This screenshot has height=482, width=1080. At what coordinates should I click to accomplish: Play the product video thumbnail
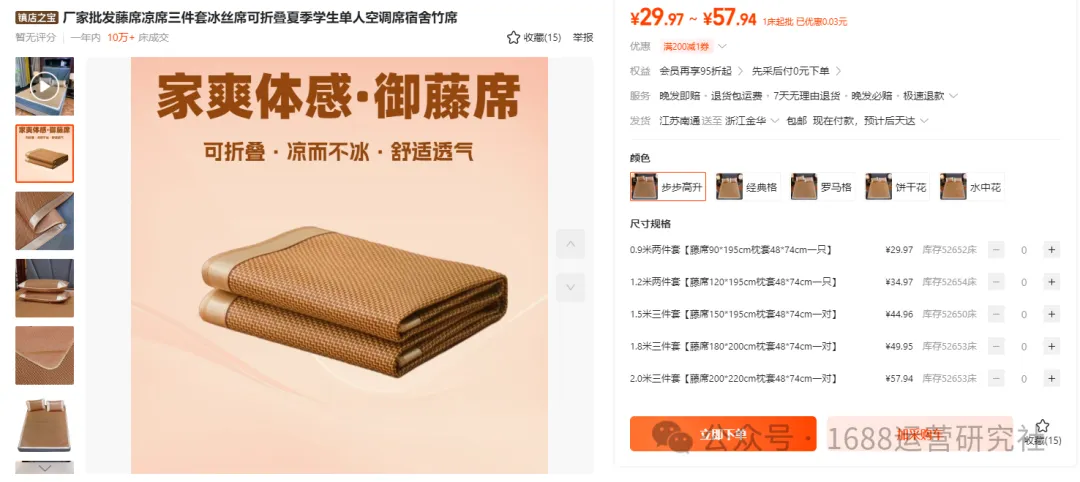tap(45, 86)
